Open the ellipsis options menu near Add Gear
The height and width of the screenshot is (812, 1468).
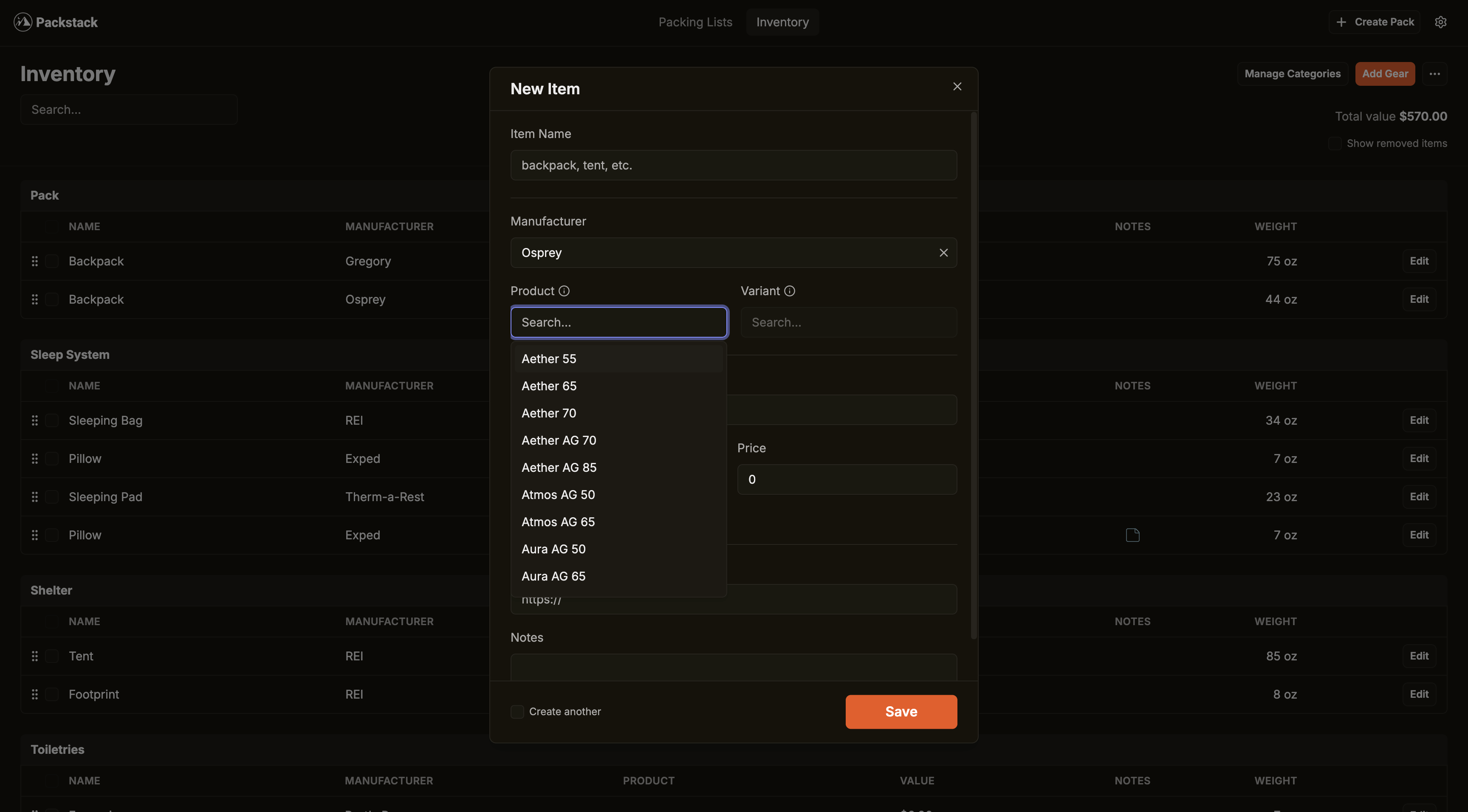[1436, 73]
